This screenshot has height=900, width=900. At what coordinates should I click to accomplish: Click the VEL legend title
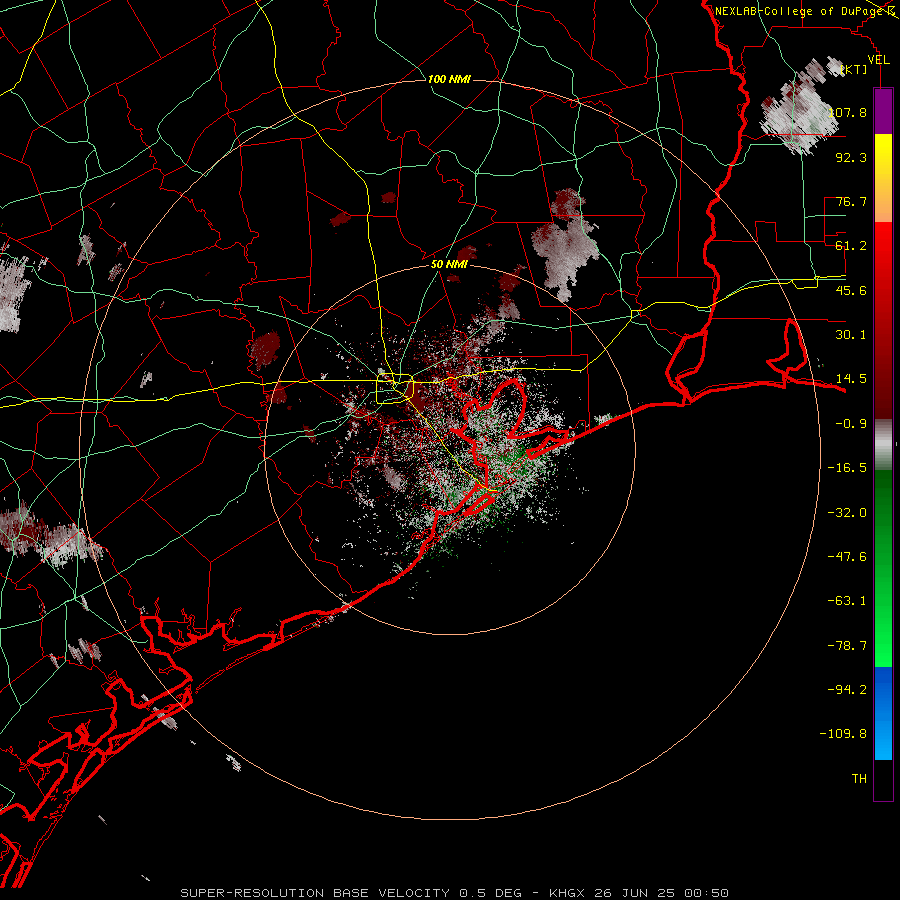(x=878, y=60)
